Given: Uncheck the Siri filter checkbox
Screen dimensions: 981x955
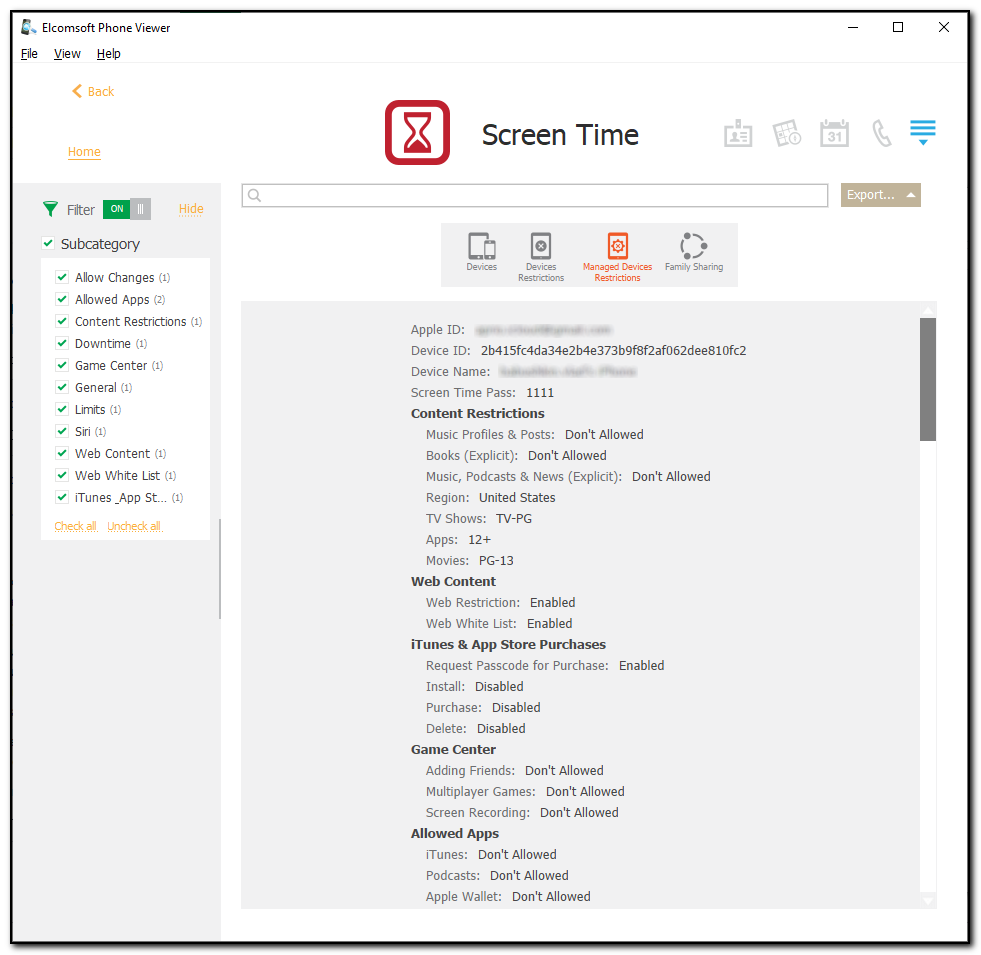Looking at the screenshot, I should pyautogui.click(x=61, y=431).
